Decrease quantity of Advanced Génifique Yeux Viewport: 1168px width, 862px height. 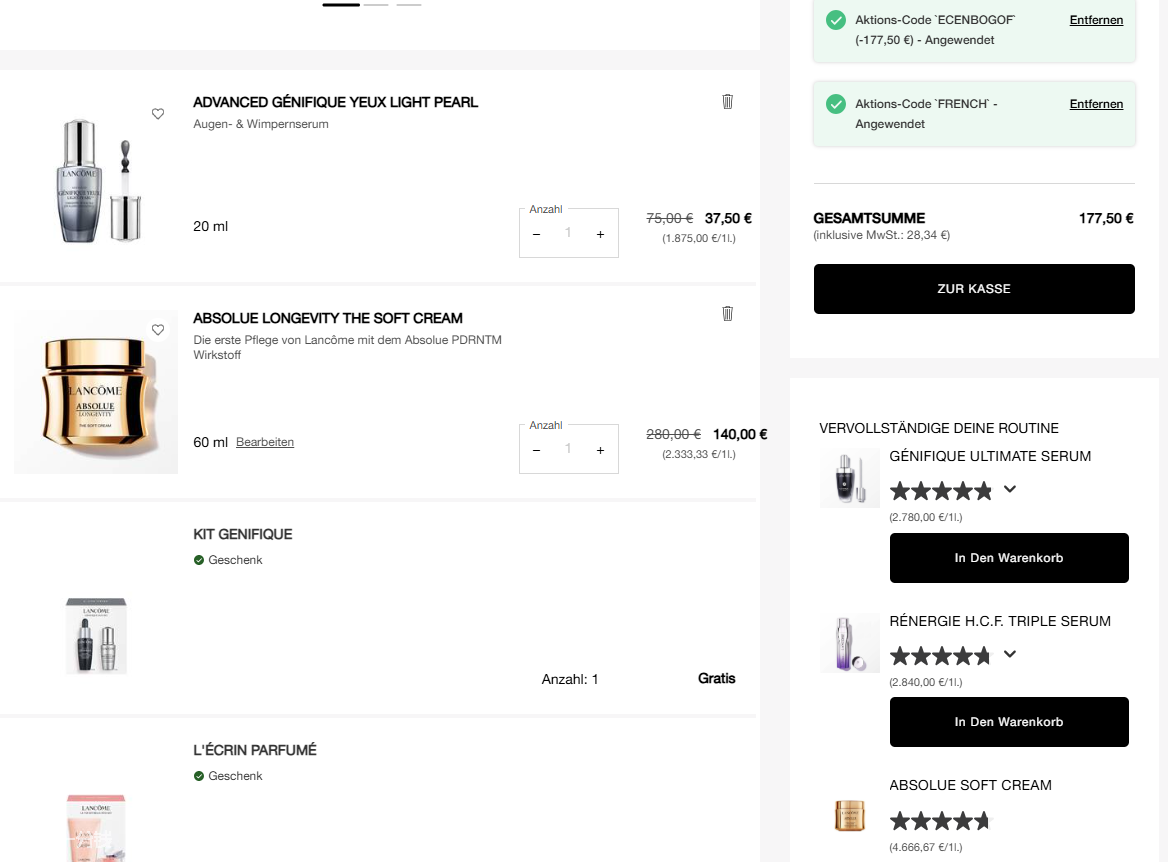tap(537, 234)
